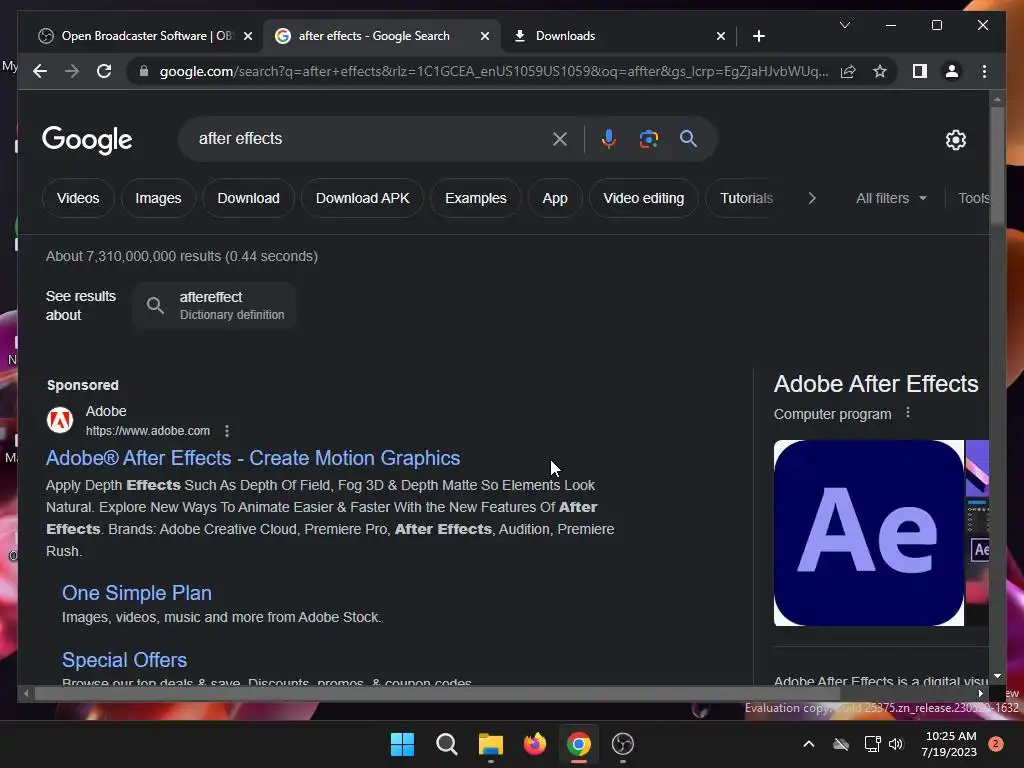Viewport: 1024px width, 768px height.
Task: Submit search with magnifier icon
Action: [688, 138]
